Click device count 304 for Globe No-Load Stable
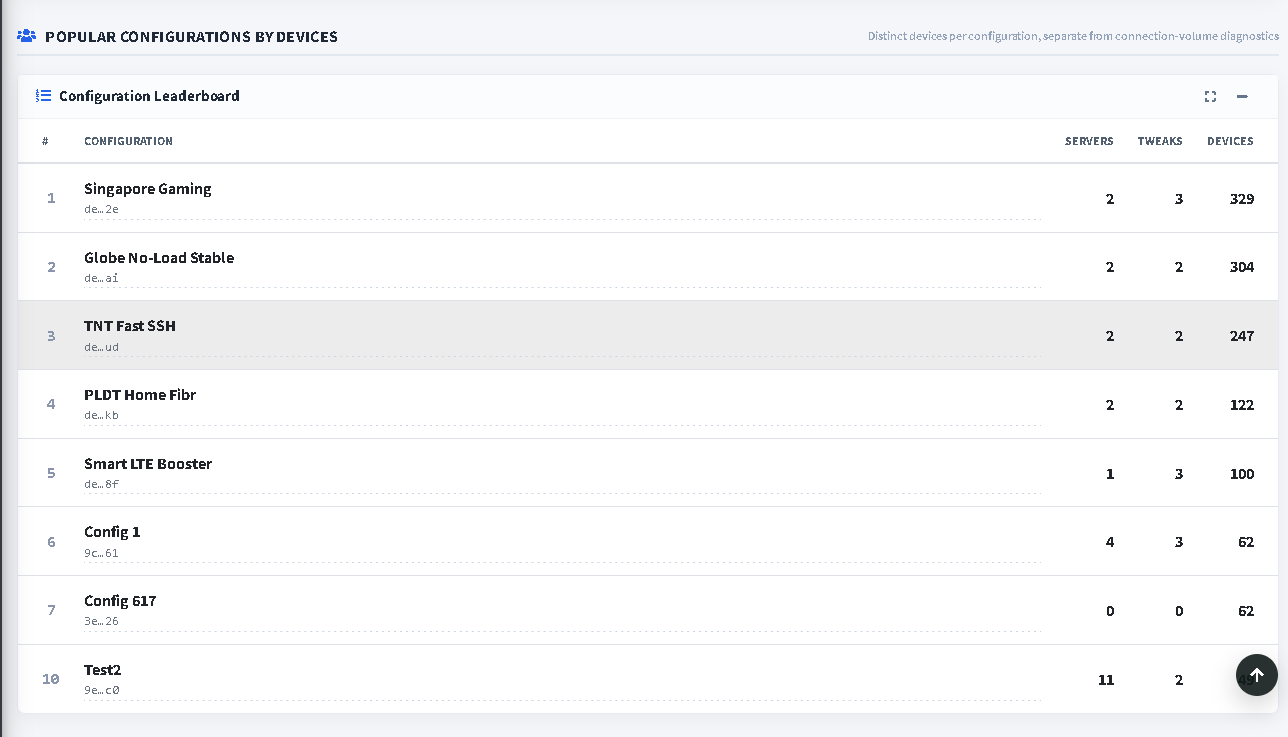This screenshot has height=737, width=1288. (1242, 267)
